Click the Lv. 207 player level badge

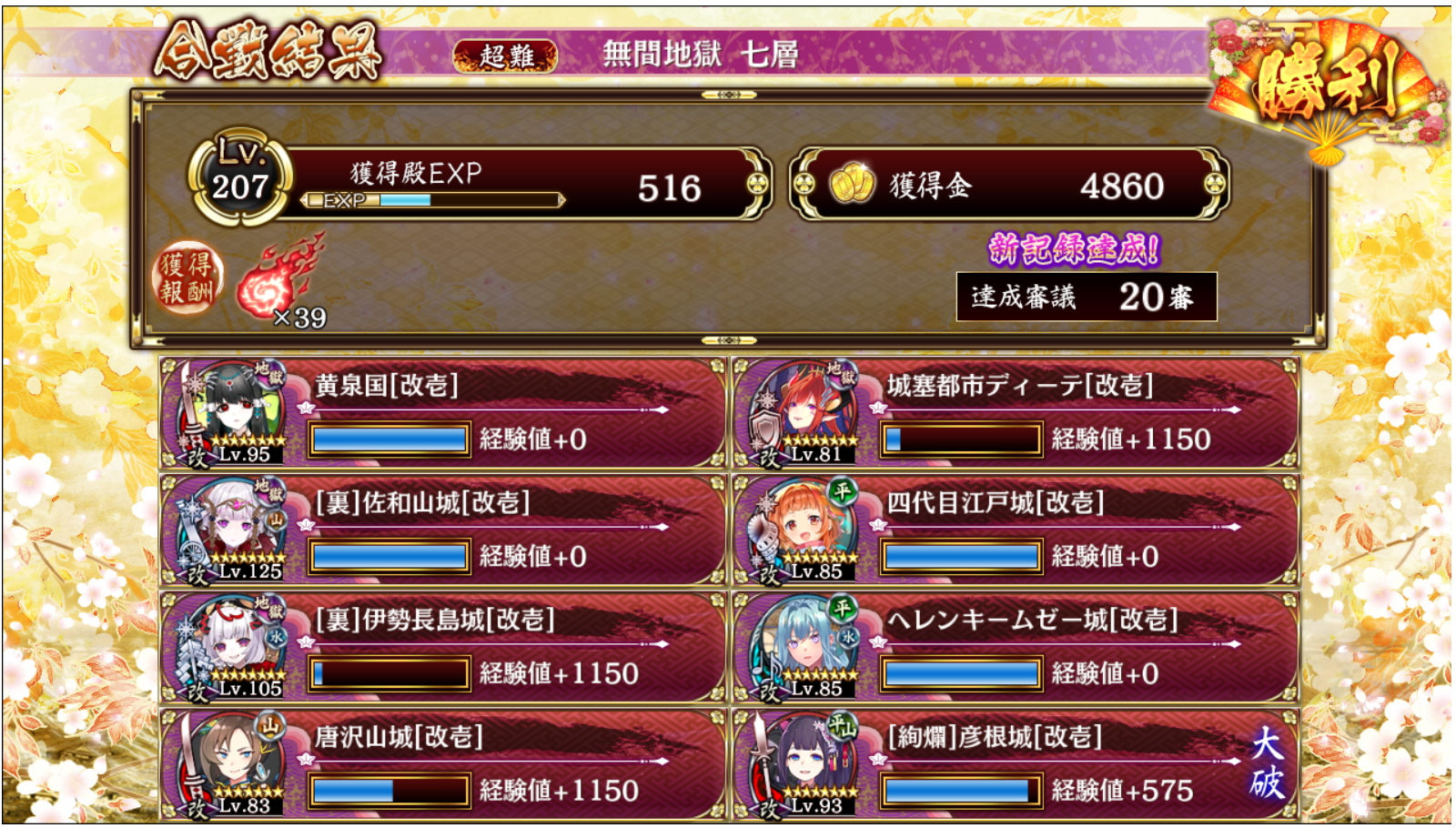240,177
